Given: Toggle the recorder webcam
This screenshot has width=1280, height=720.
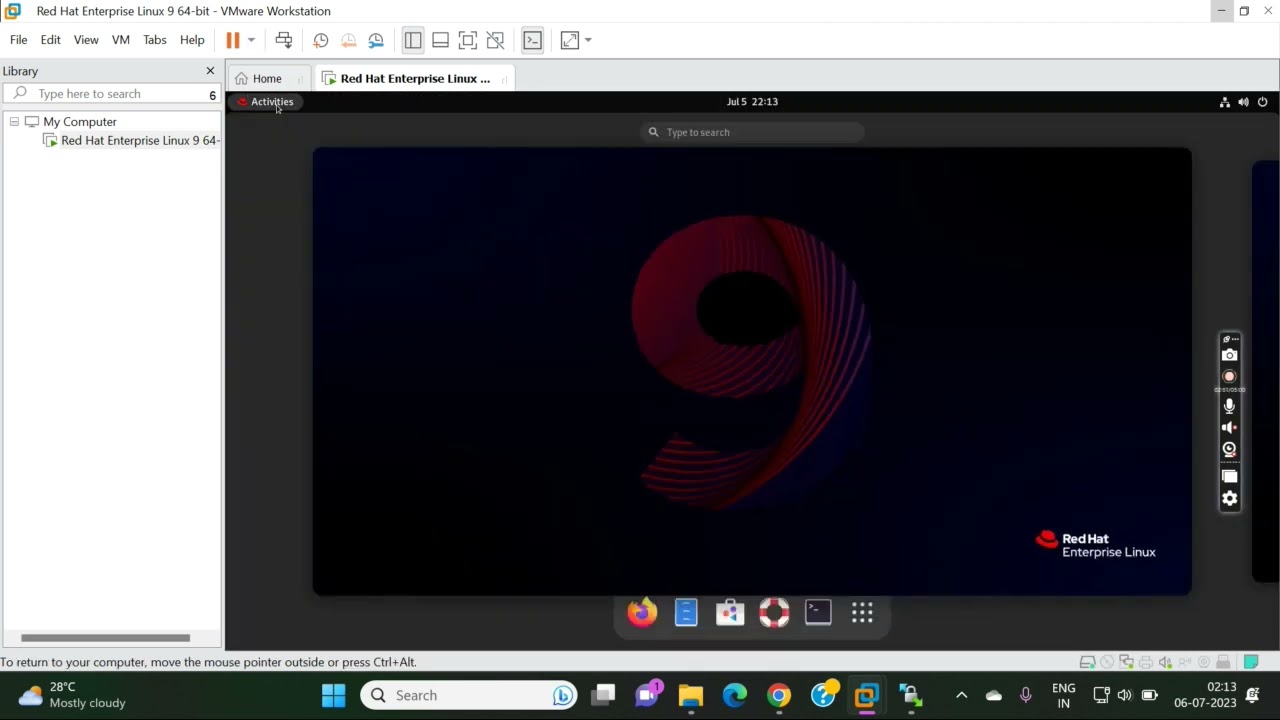Looking at the screenshot, I should (x=1230, y=450).
